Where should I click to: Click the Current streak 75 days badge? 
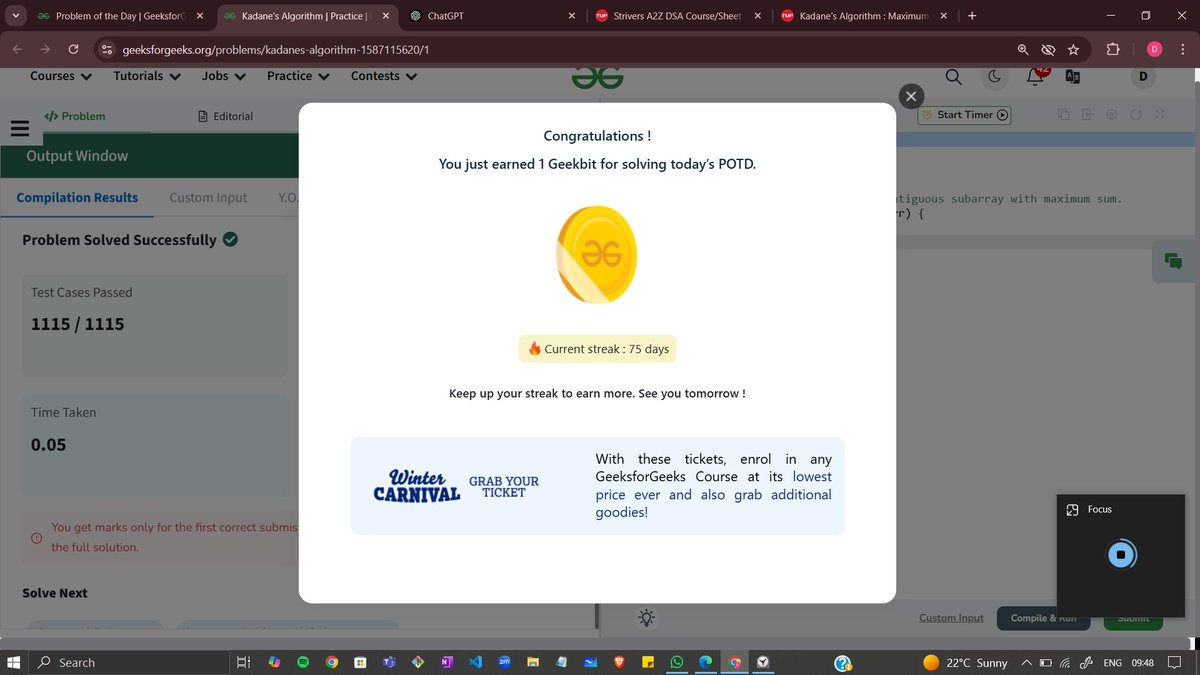[597, 349]
